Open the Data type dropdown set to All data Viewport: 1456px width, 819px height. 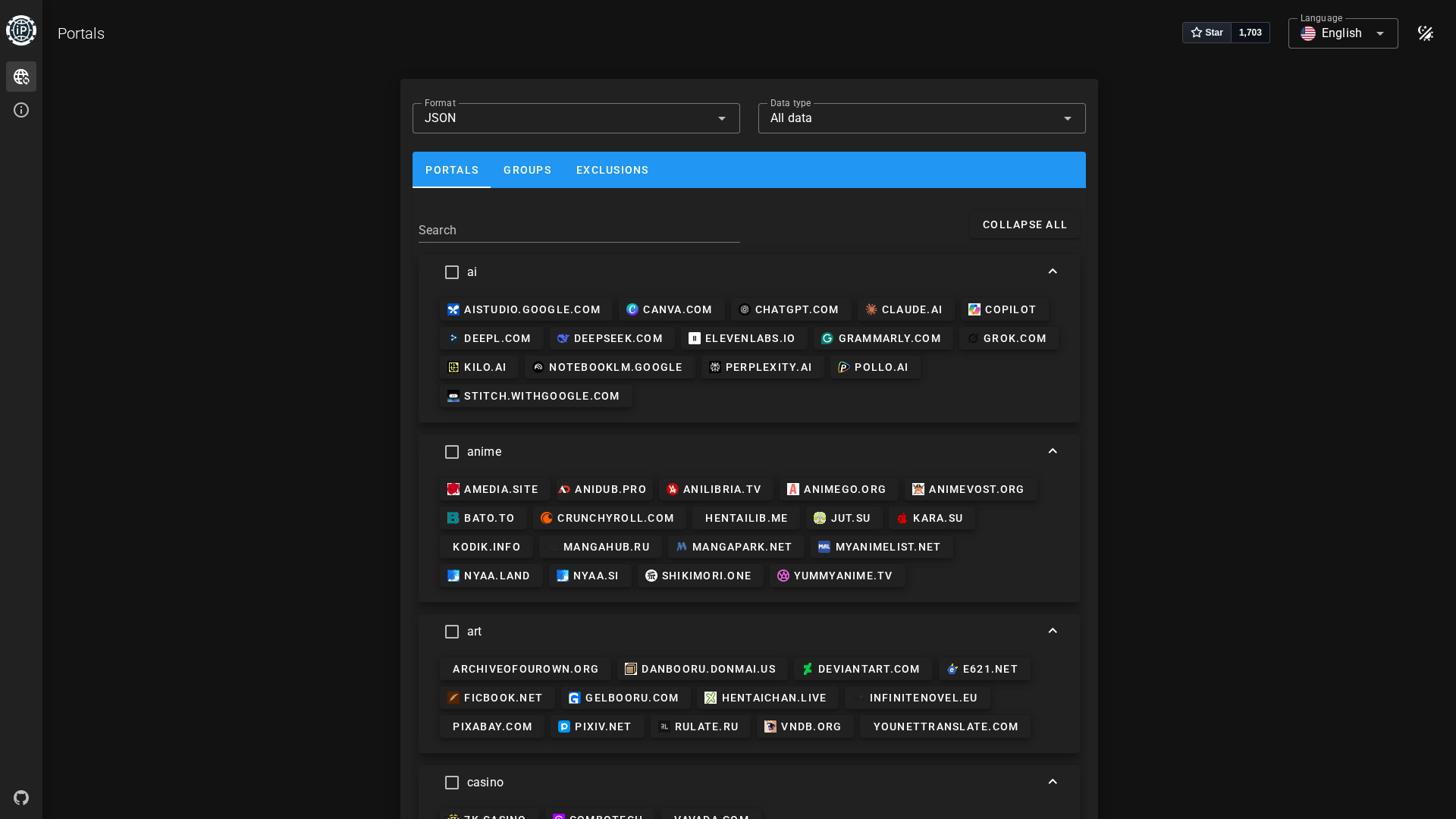(922, 118)
